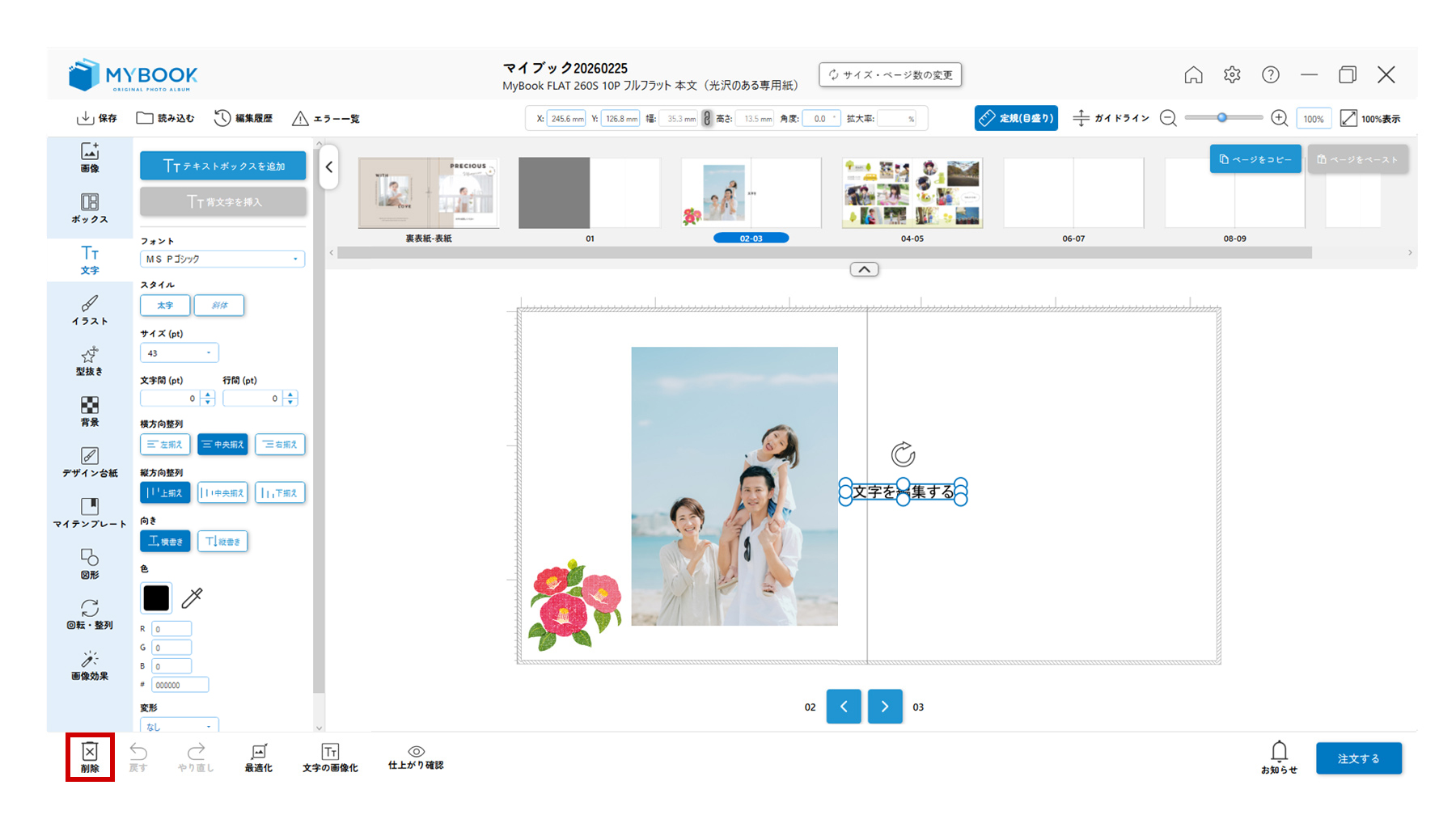Select 縦書き vertical text direction

click(222, 541)
